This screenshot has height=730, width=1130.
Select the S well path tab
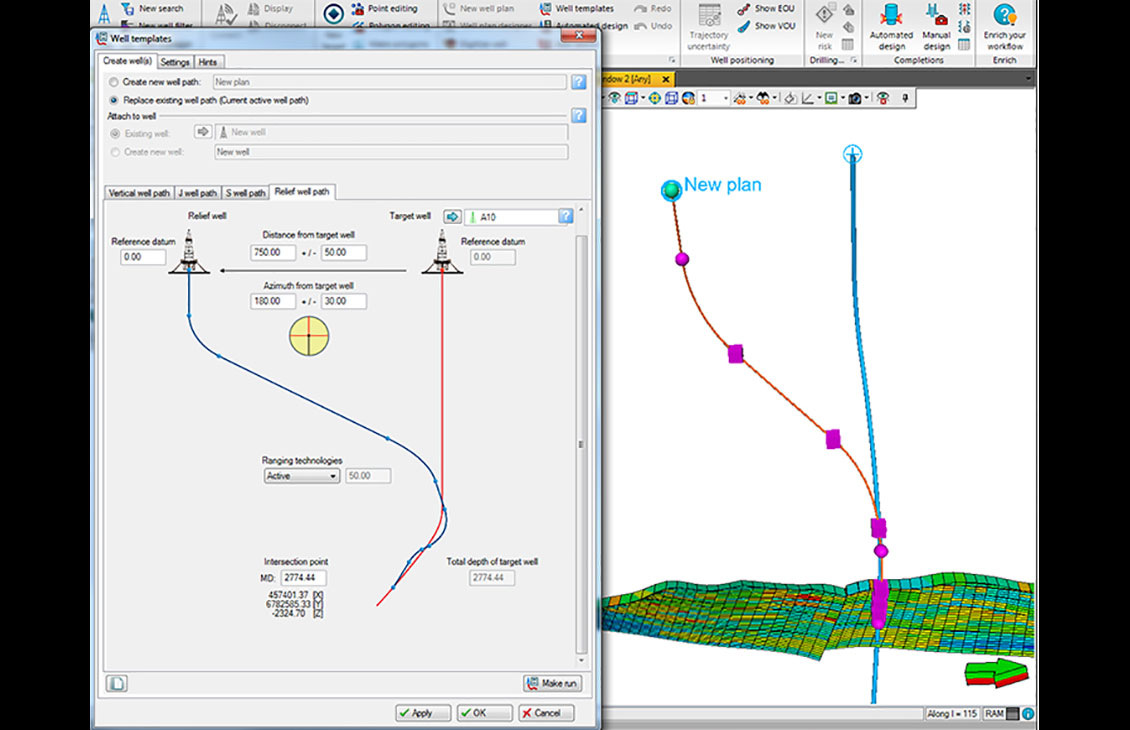245,193
